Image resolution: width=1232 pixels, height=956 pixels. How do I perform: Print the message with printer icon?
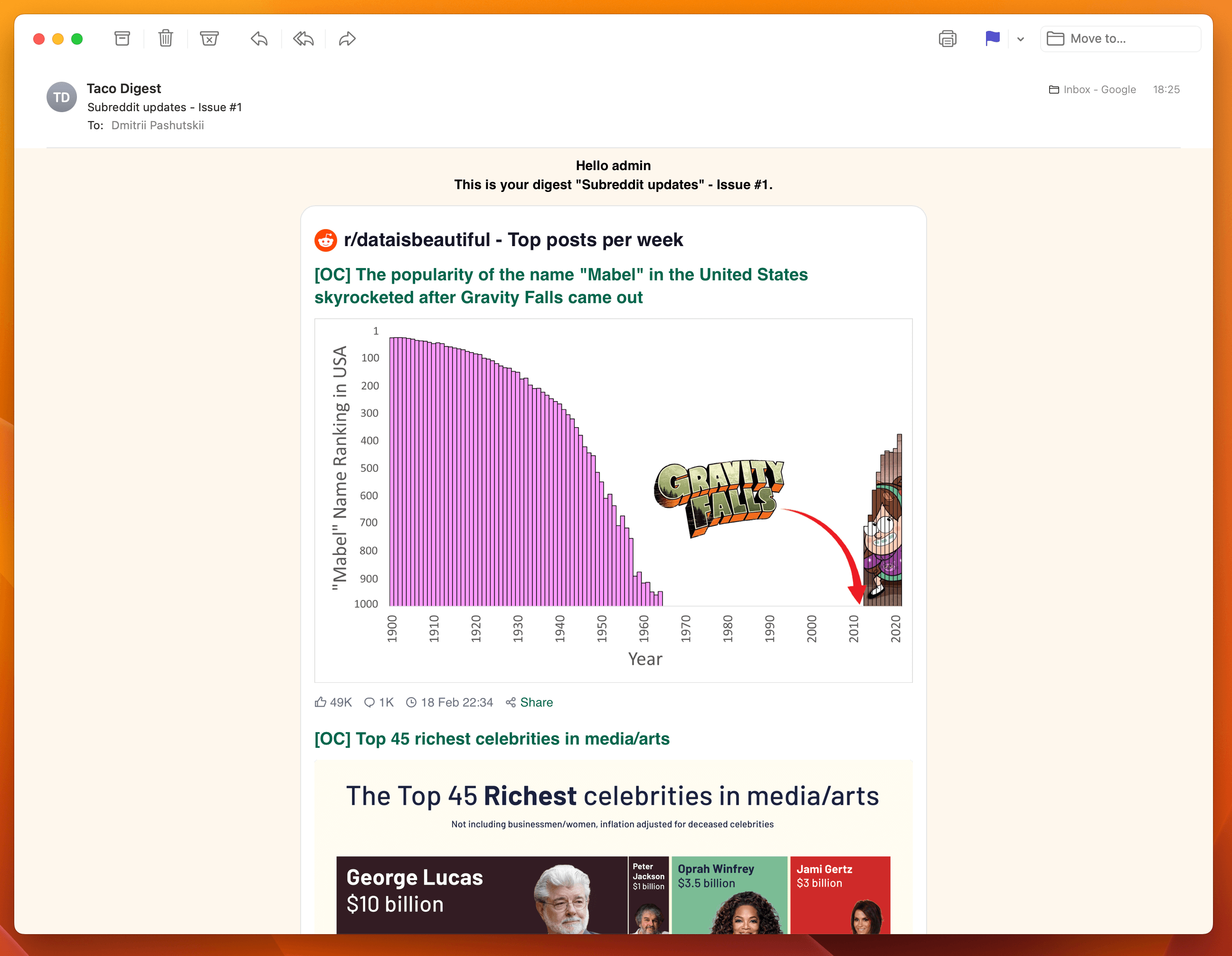coord(947,38)
